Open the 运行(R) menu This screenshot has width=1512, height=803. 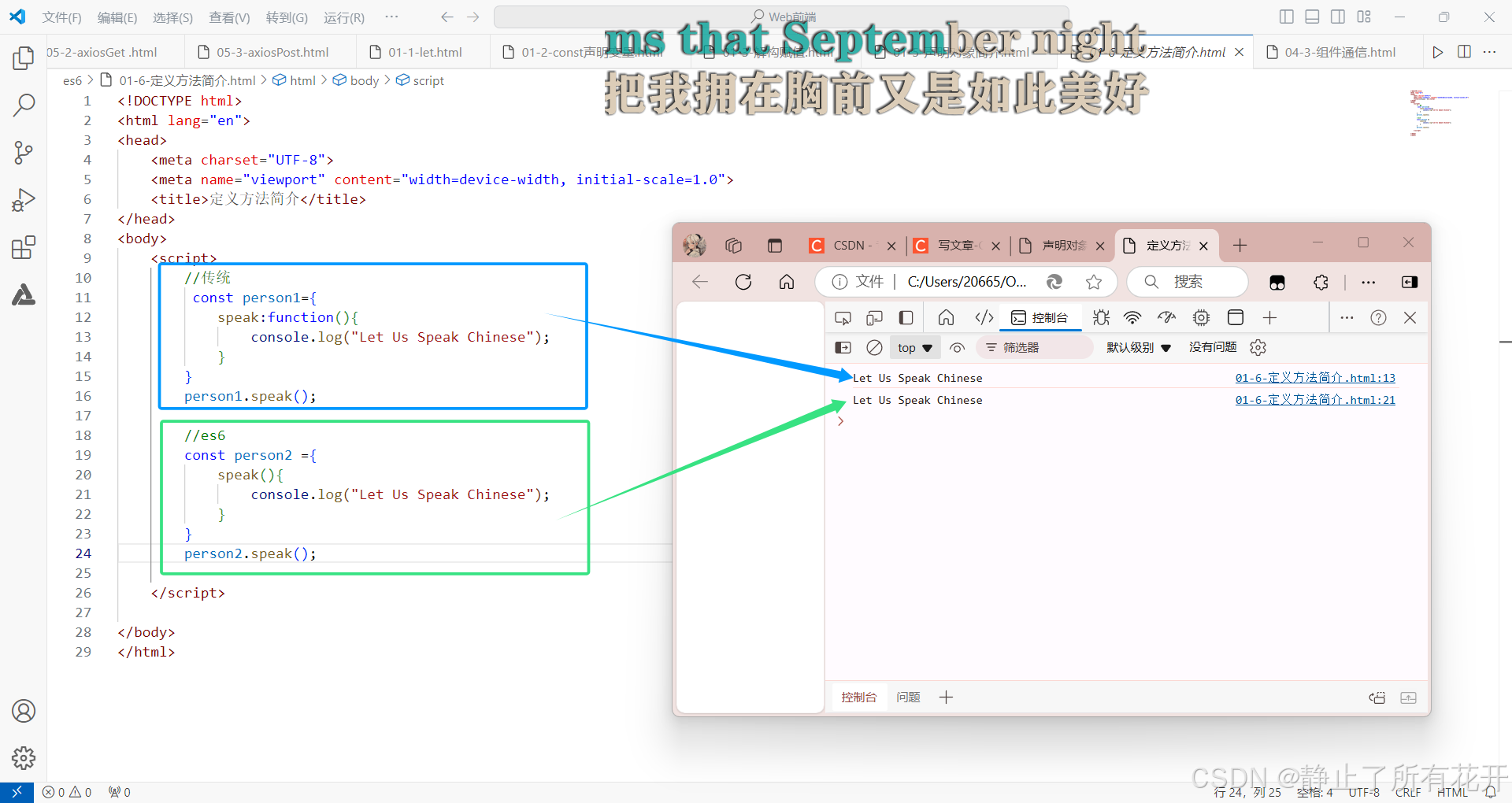coord(344,17)
